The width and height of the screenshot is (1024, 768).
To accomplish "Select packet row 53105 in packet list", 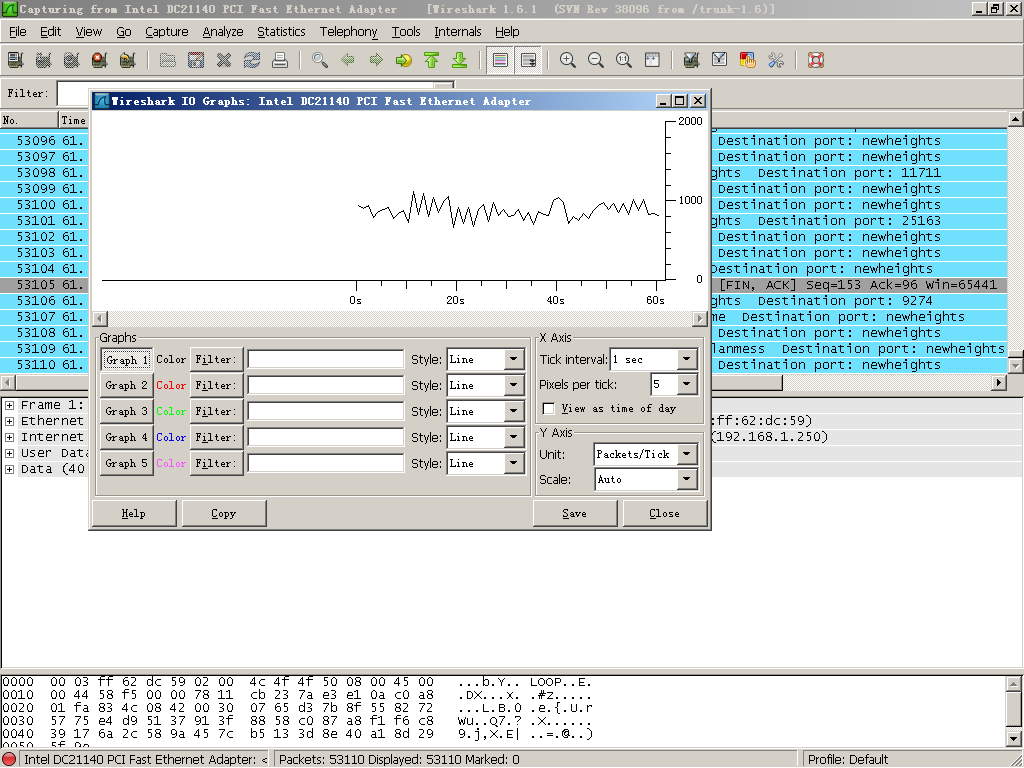I will coord(503,285).
